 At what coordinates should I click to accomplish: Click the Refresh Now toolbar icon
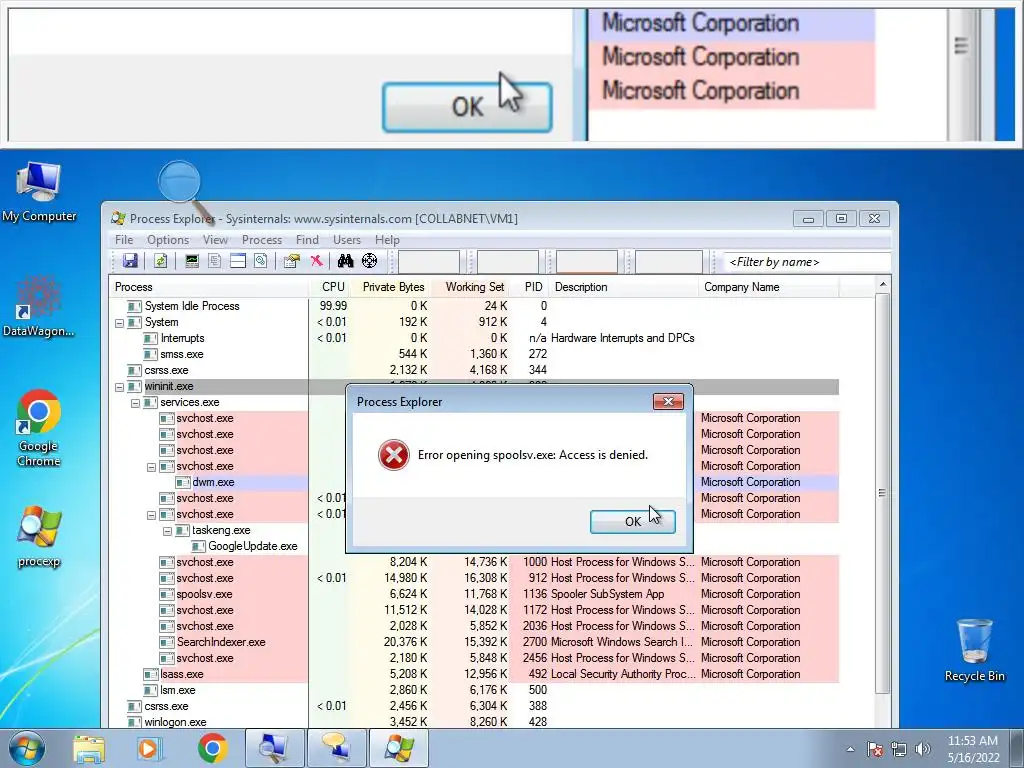pos(160,261)
